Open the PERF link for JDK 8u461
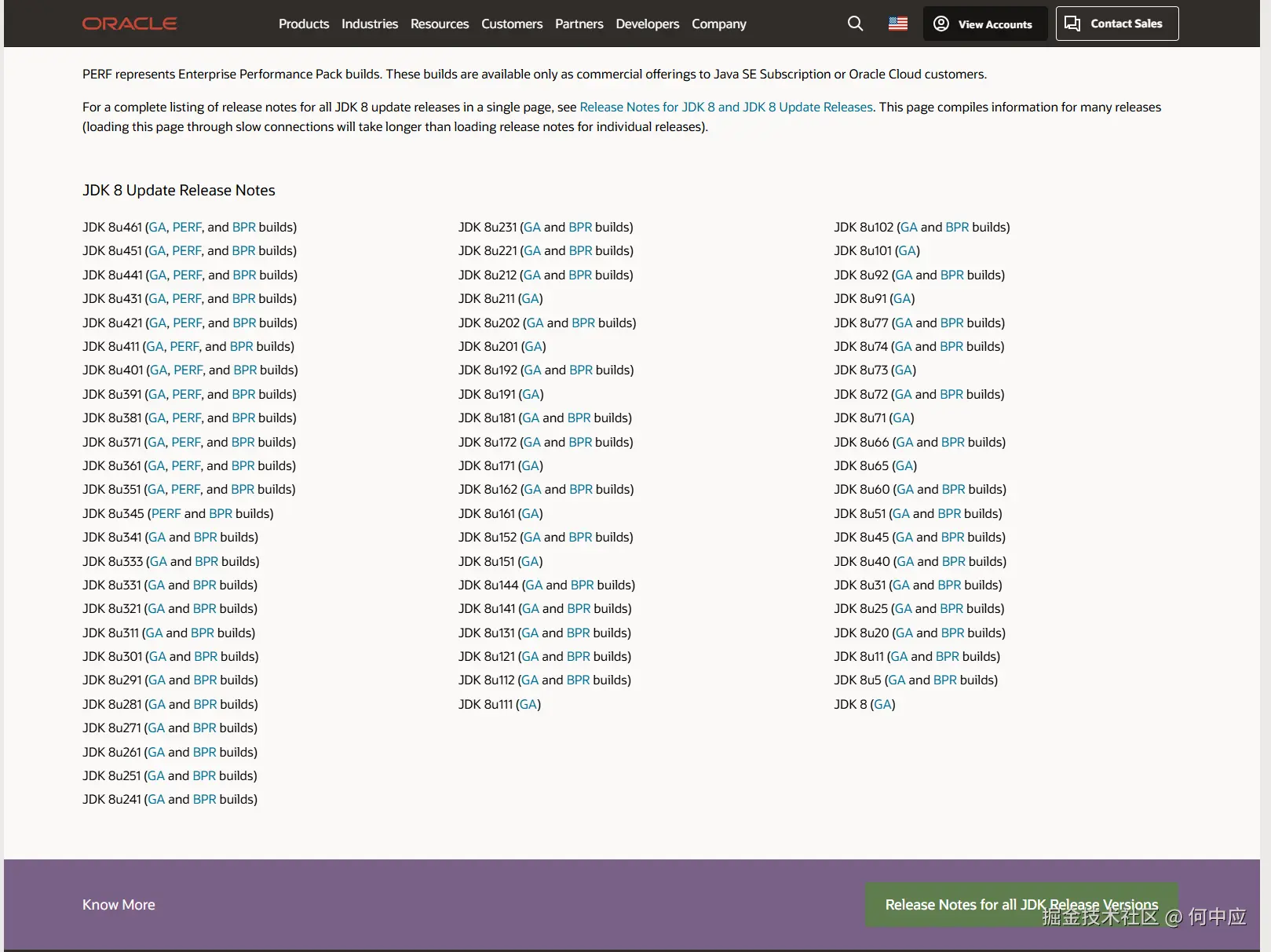Screen dimensions: 1271x952 (x=187, y=227)
